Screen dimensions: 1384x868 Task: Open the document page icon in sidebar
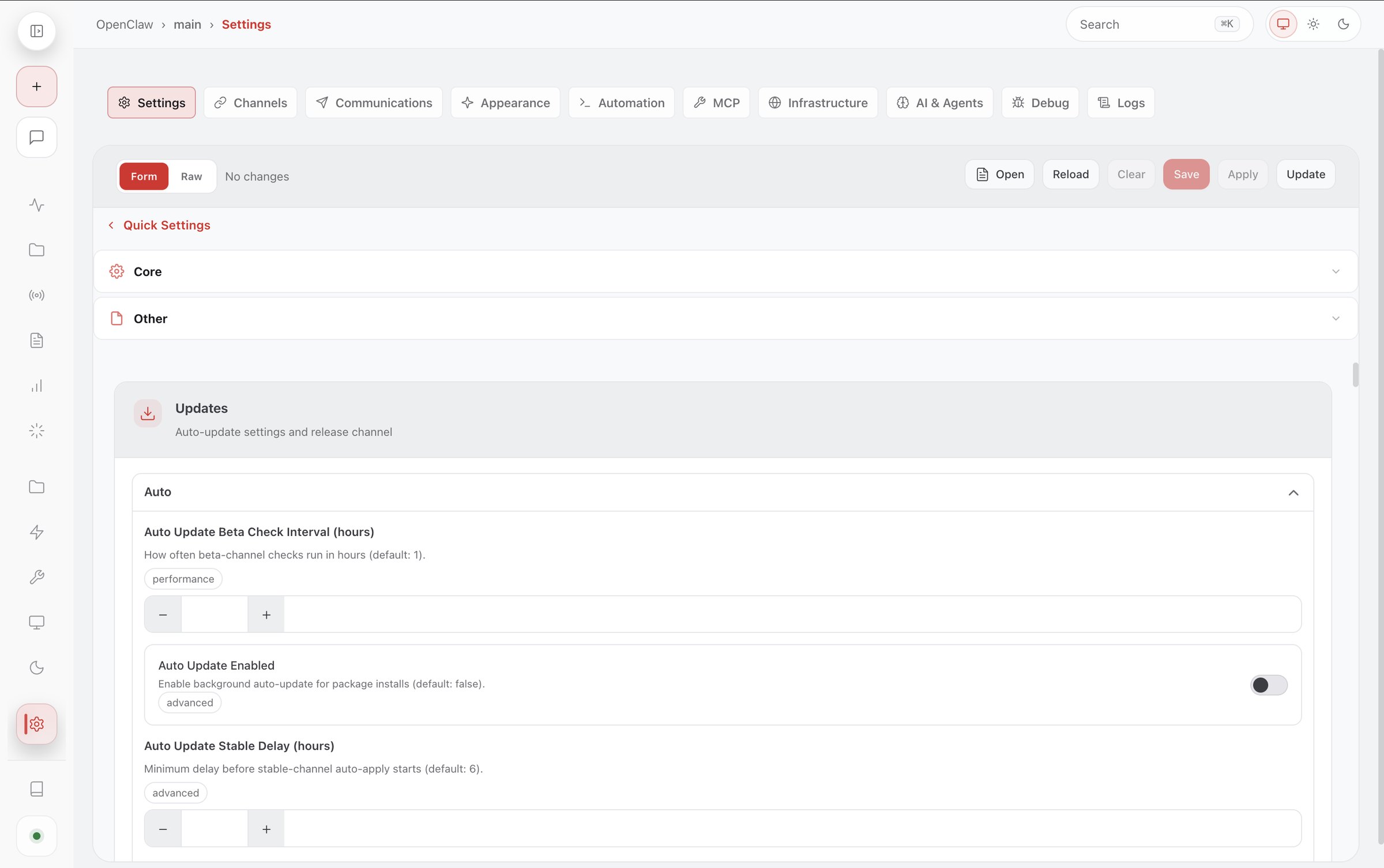[x=36, y=340]
